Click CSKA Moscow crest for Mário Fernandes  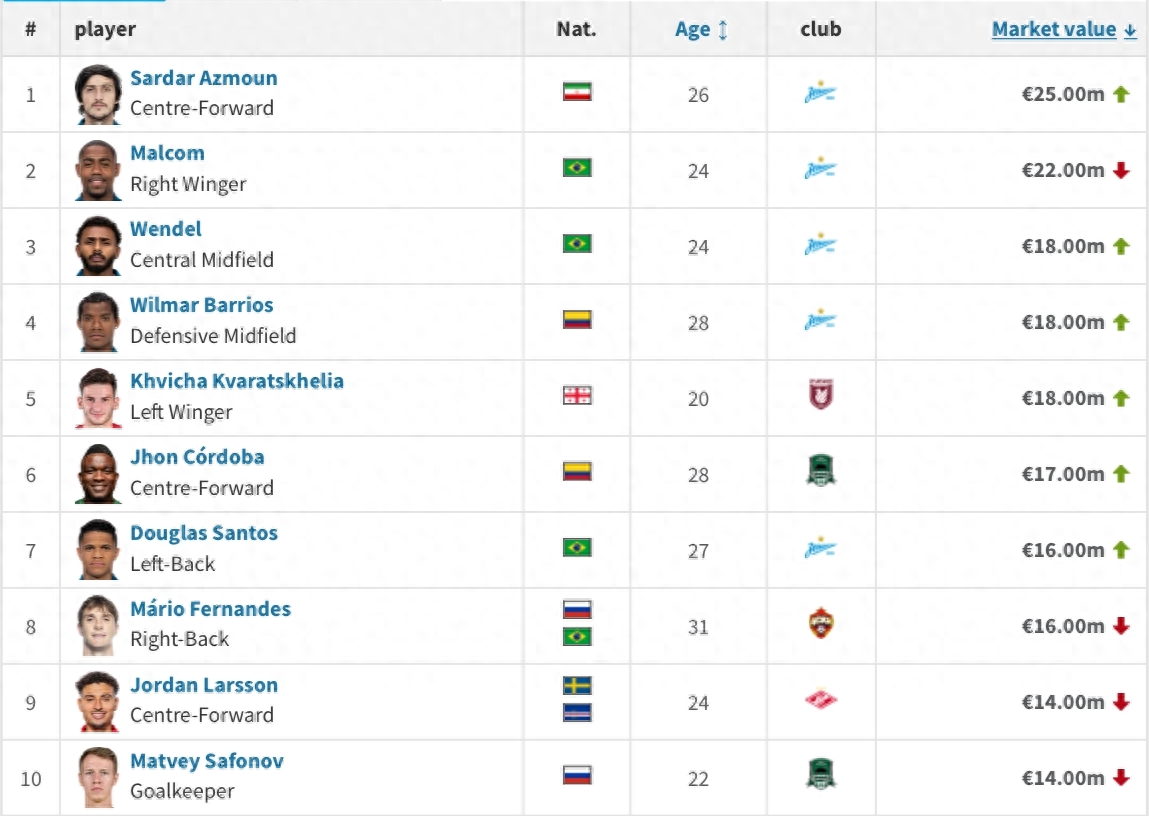(x=820, y=624)
